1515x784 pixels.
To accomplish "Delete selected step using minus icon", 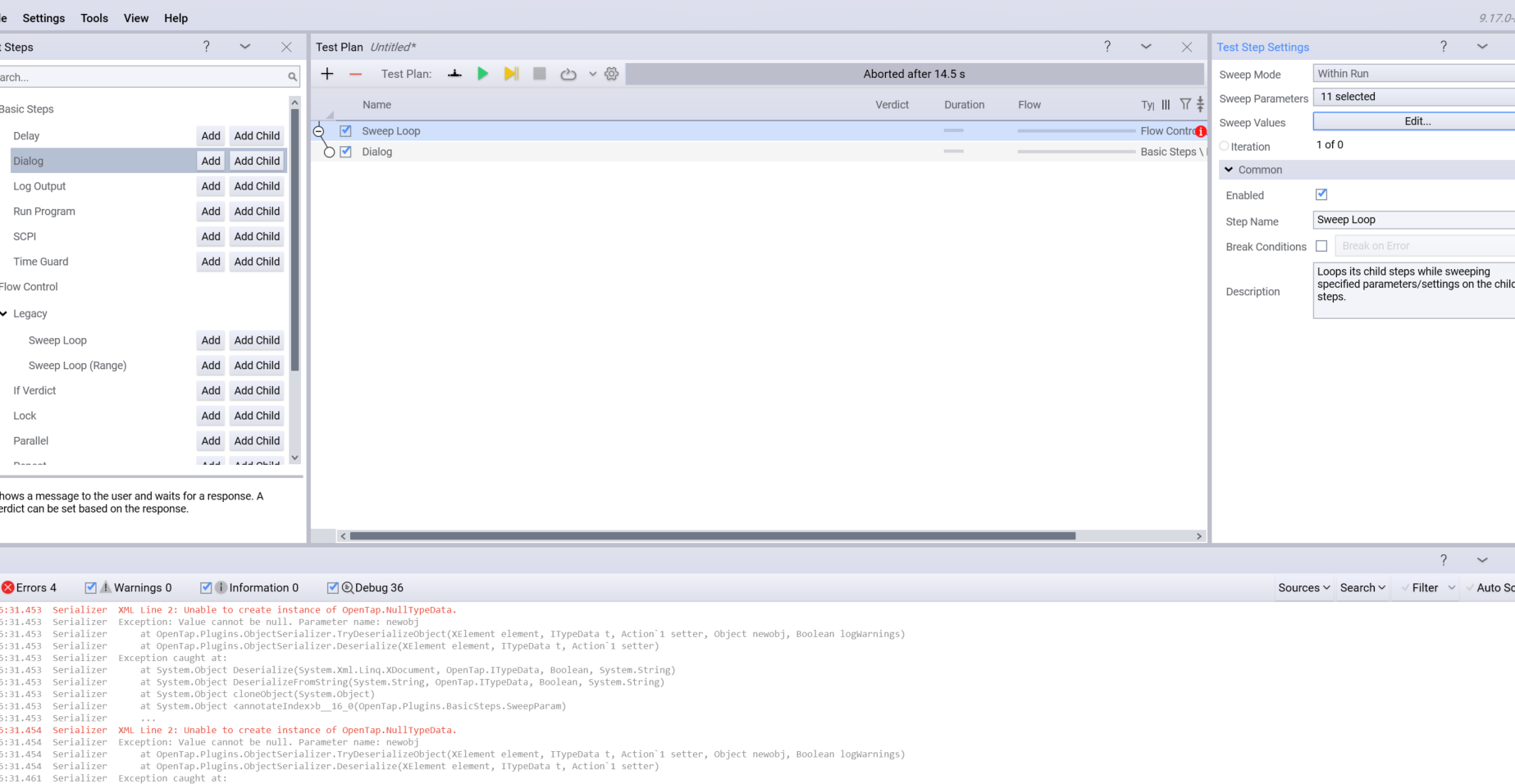I will pyautogui.click(x=355, y=74).
